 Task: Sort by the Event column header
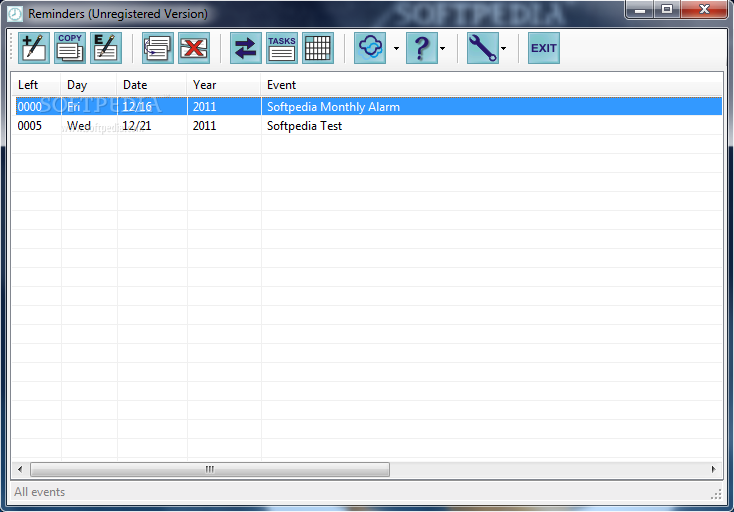492,85
